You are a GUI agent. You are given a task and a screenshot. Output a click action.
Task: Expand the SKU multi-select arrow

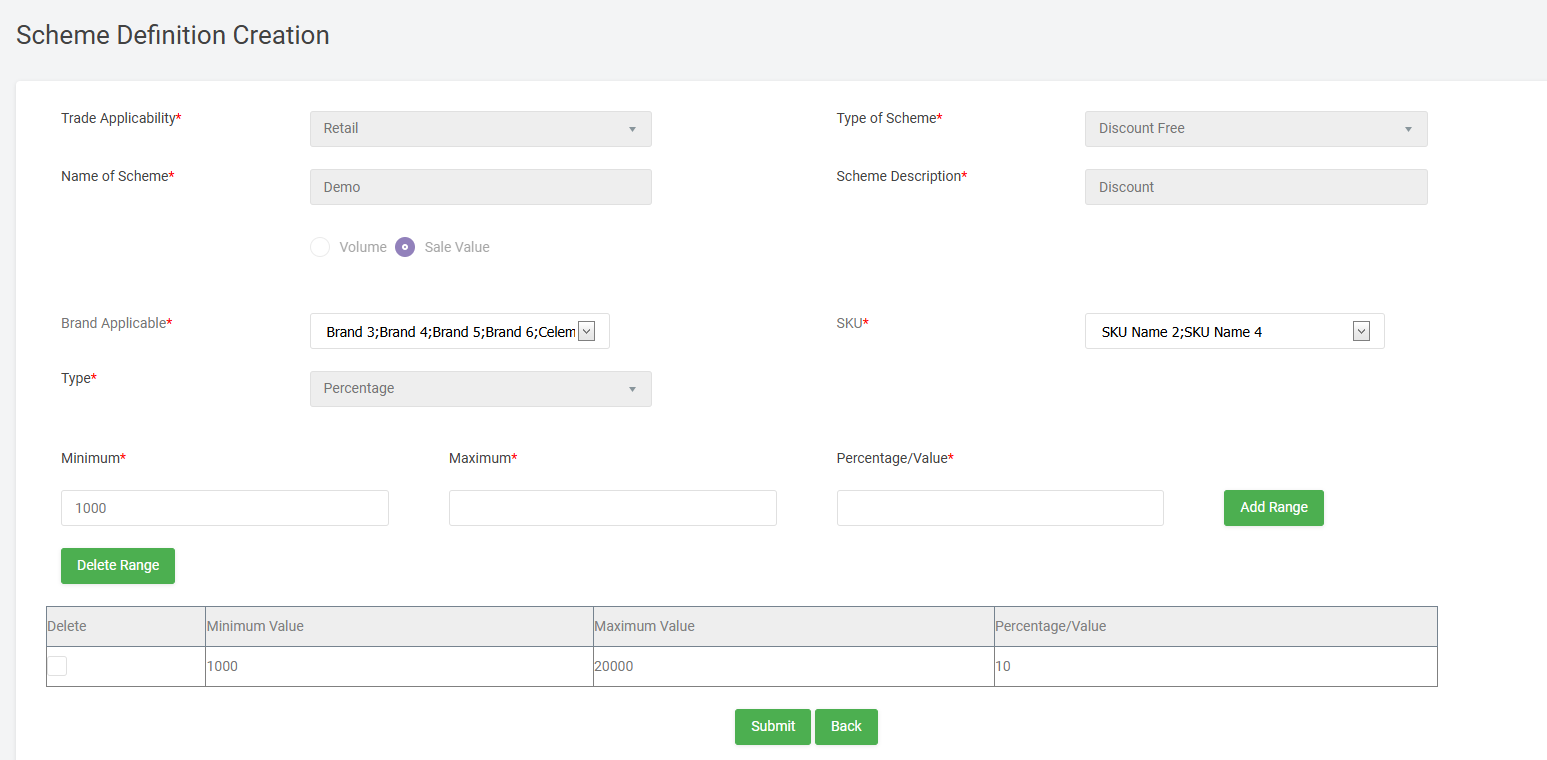pyautogui.click(x=1361, y=331)
